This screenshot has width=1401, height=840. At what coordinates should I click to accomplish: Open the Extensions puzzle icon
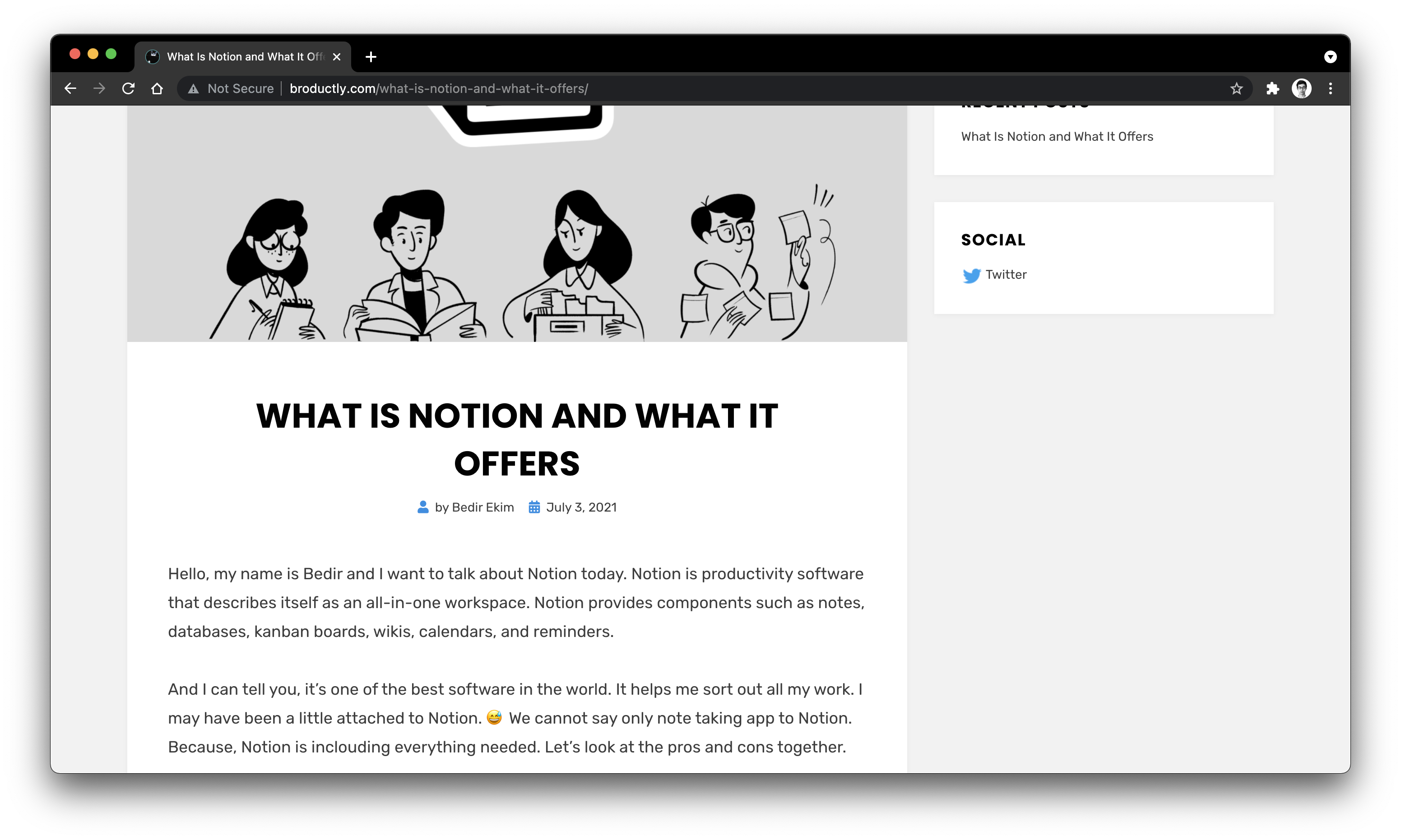1272,89
